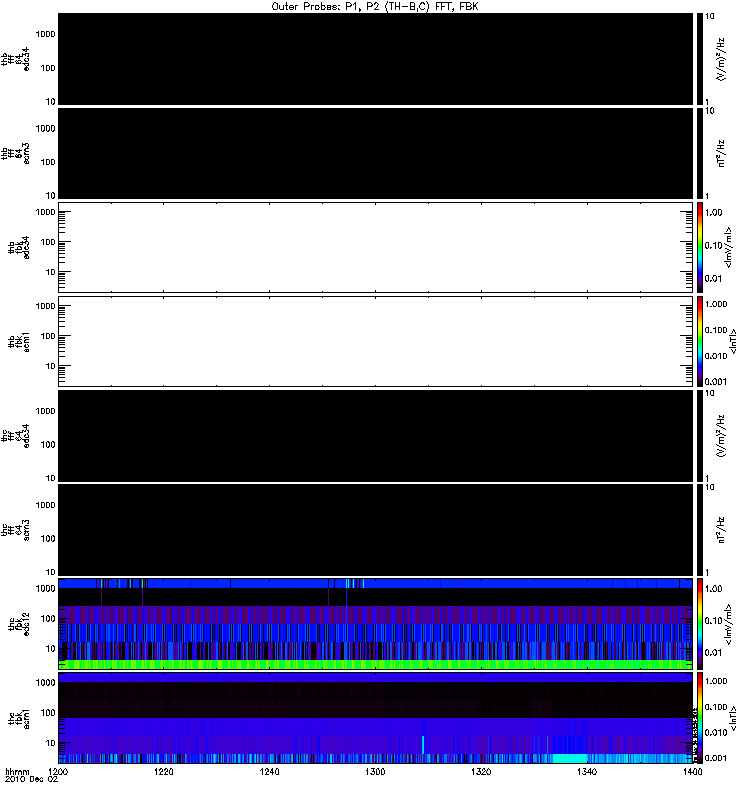Click the rainbow color bar beside thb fbk scm1
This screenshot has width=750, height=800.
699,341
